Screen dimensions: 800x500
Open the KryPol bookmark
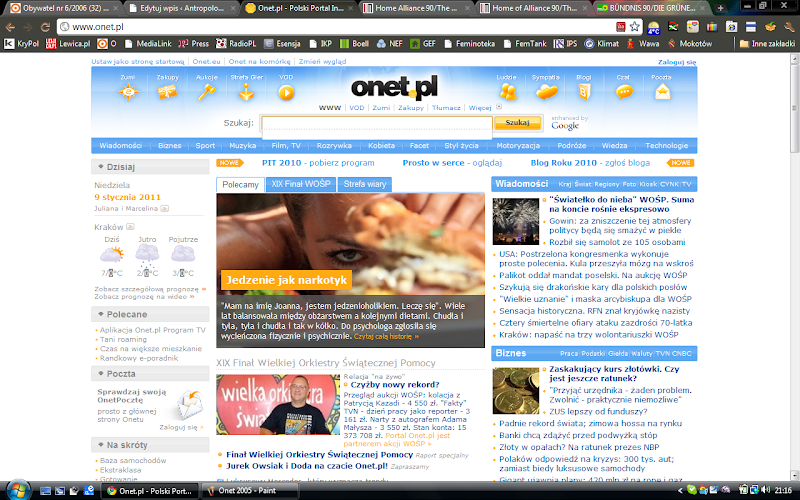click(x=21, y=44)
